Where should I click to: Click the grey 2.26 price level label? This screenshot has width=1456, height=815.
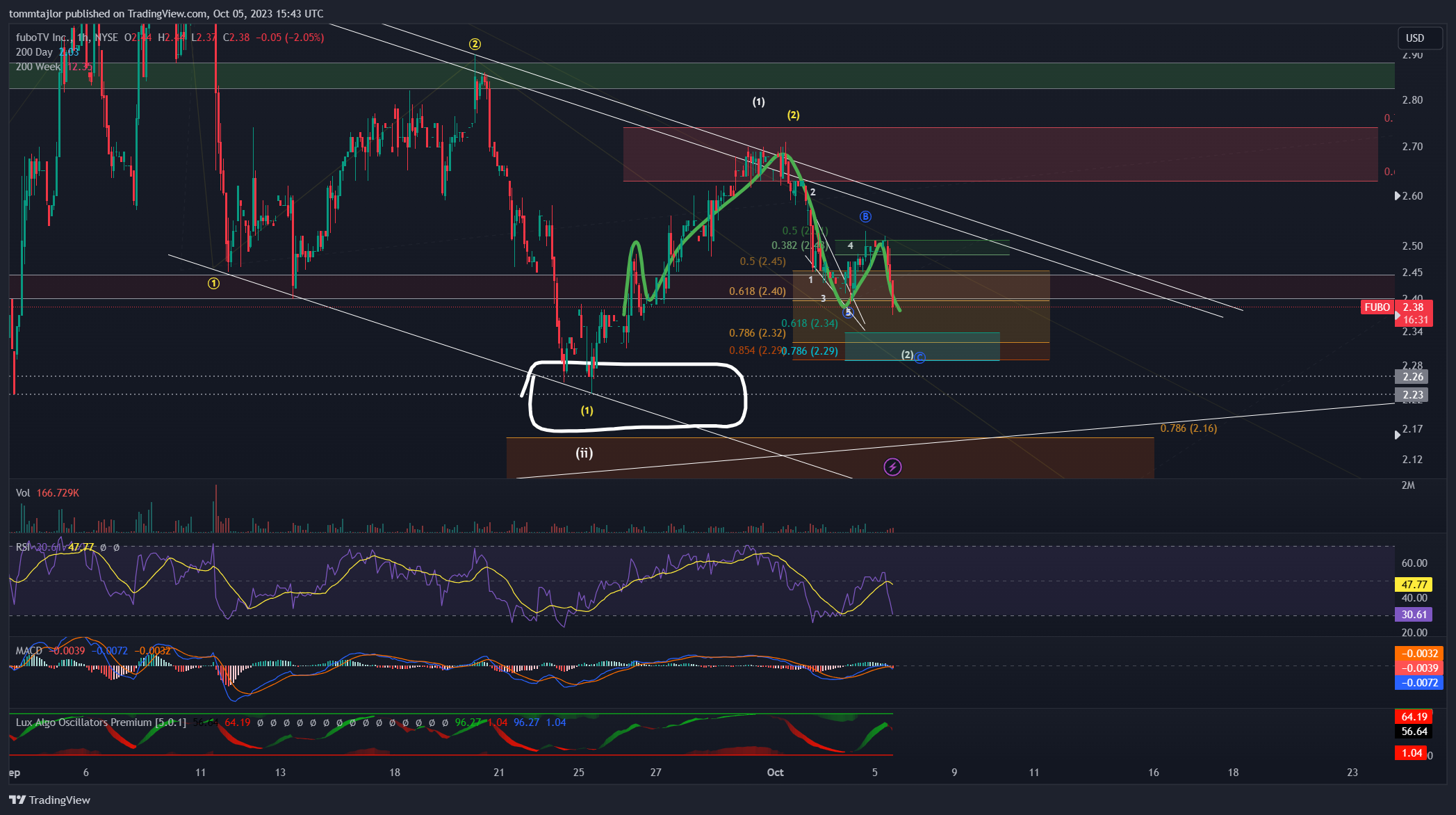(x=1412, y=377)
